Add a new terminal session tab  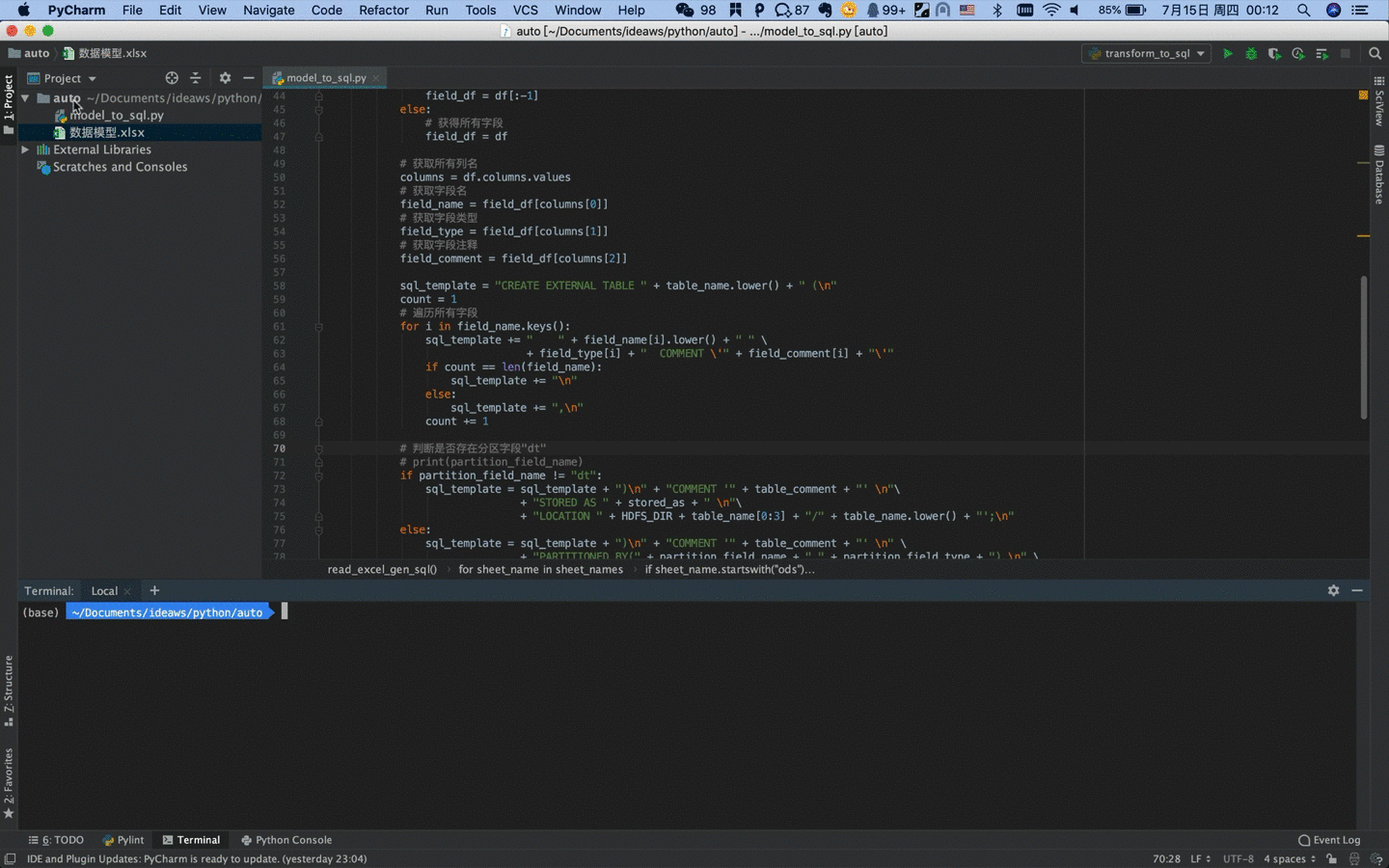tap(154, 590)
